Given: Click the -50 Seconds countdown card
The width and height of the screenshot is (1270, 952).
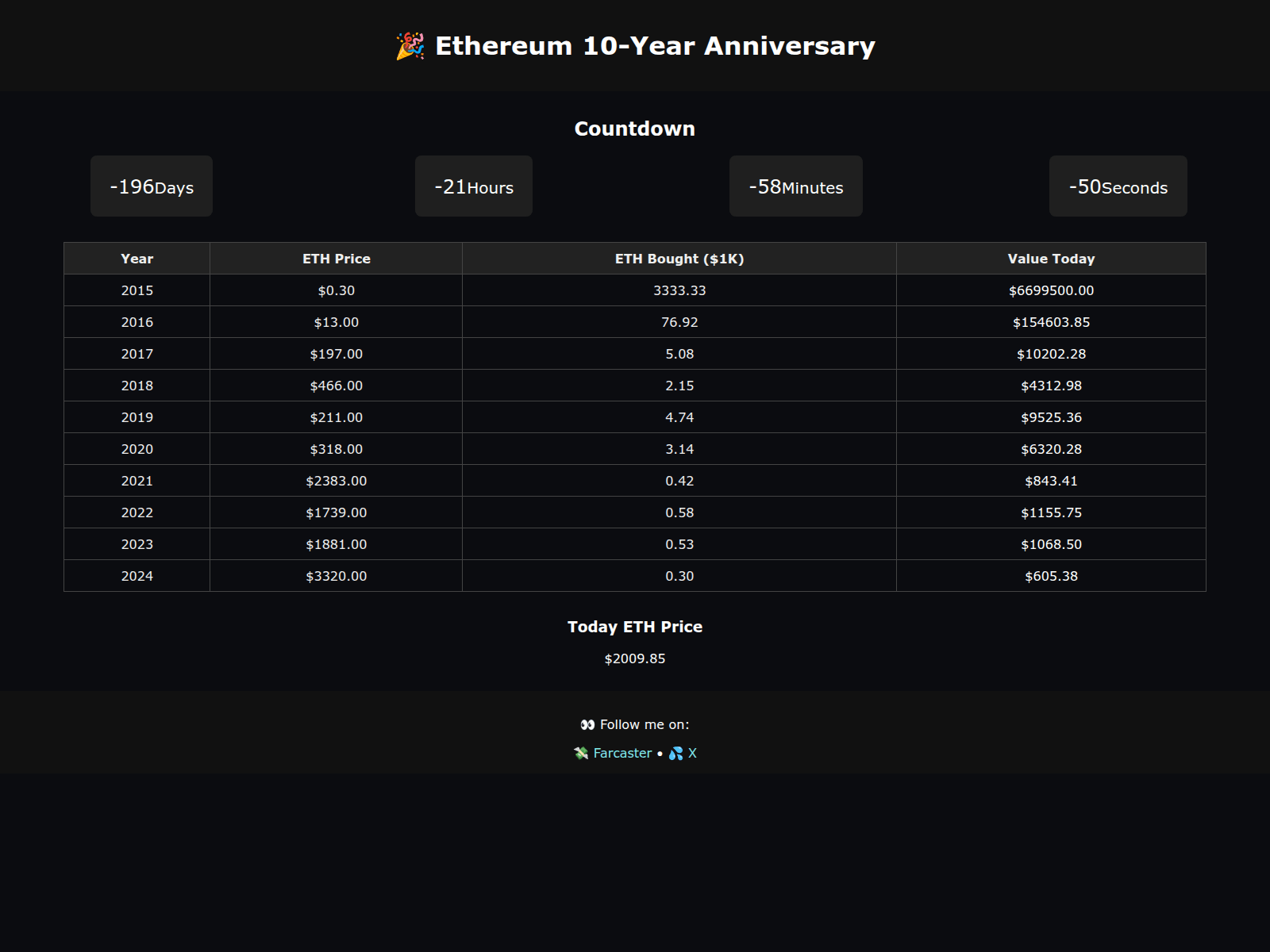Looking at the screenshot, I should pos(1118,186).
